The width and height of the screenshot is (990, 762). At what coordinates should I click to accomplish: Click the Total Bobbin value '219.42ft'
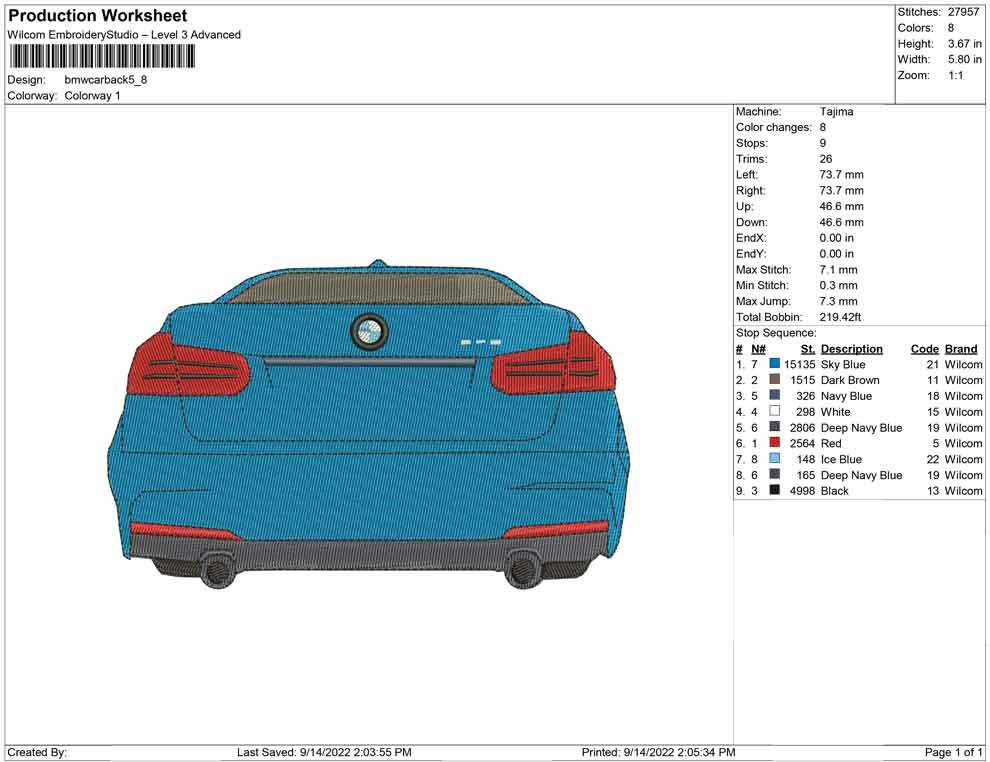click(x=840, y=317)
